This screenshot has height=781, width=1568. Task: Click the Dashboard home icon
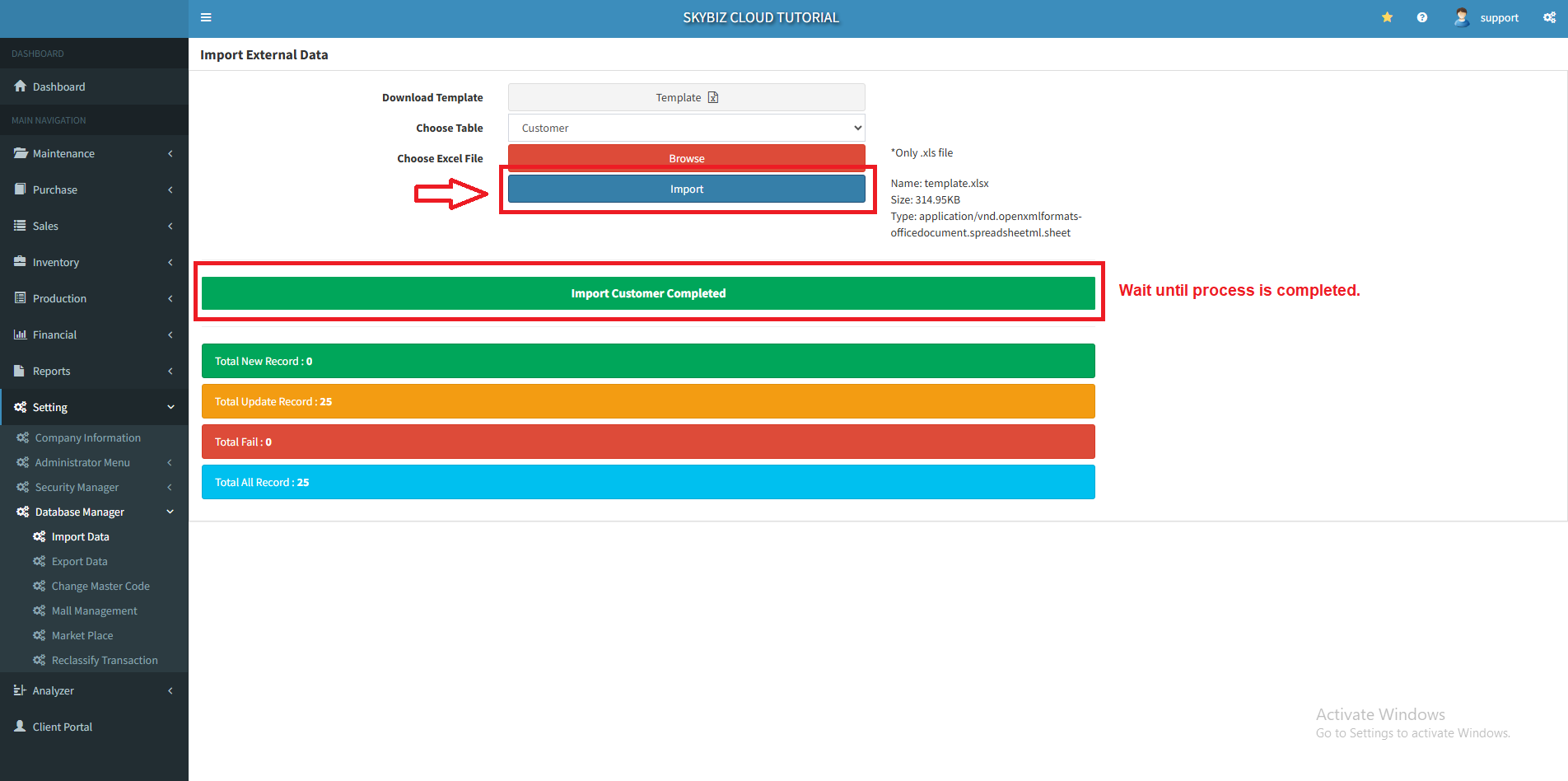(21, 87)
